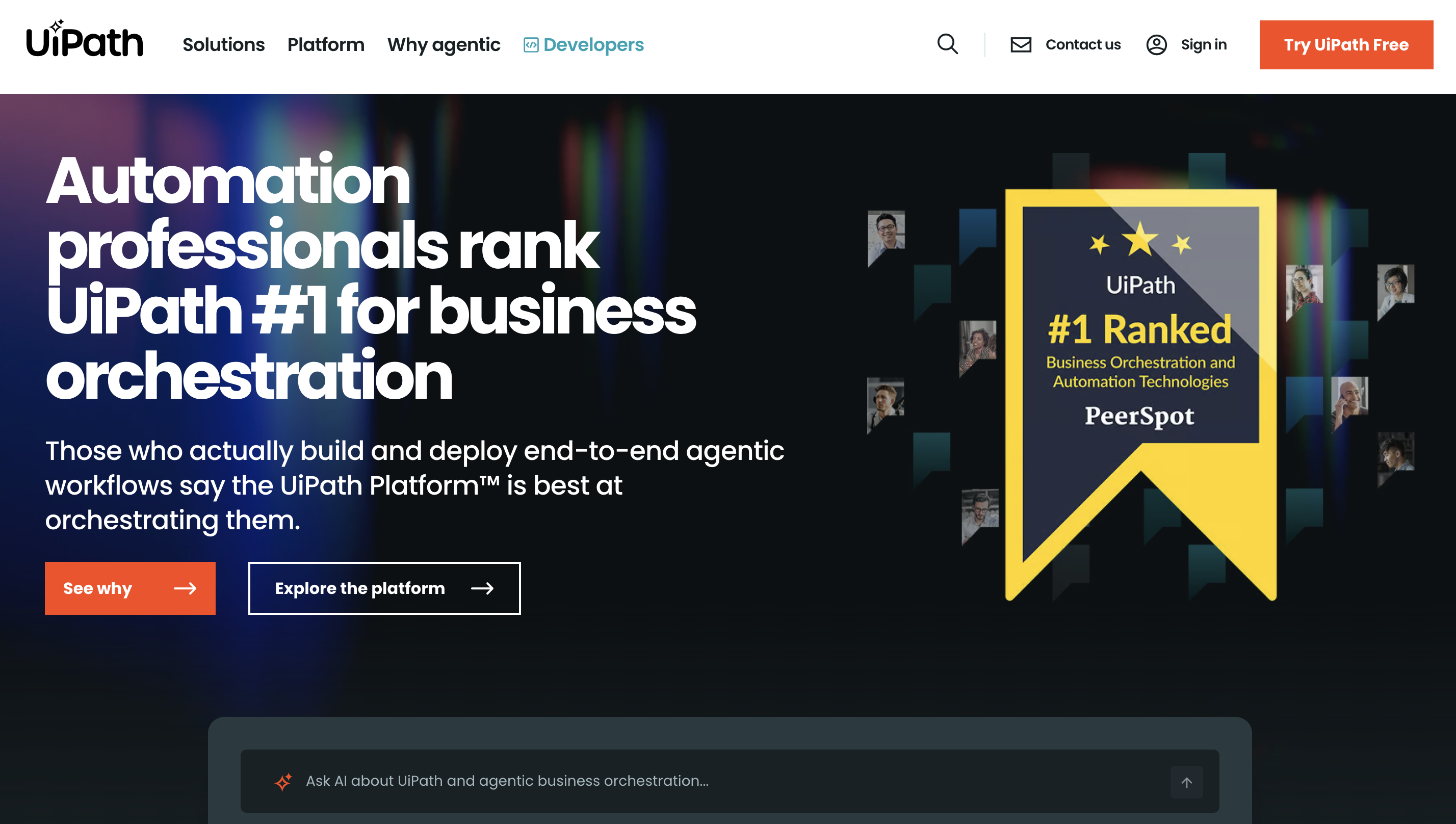Click the Try UiPath Free button
The height and width of the screenshot is (824, 1456).
click(x=1346, y=45)
